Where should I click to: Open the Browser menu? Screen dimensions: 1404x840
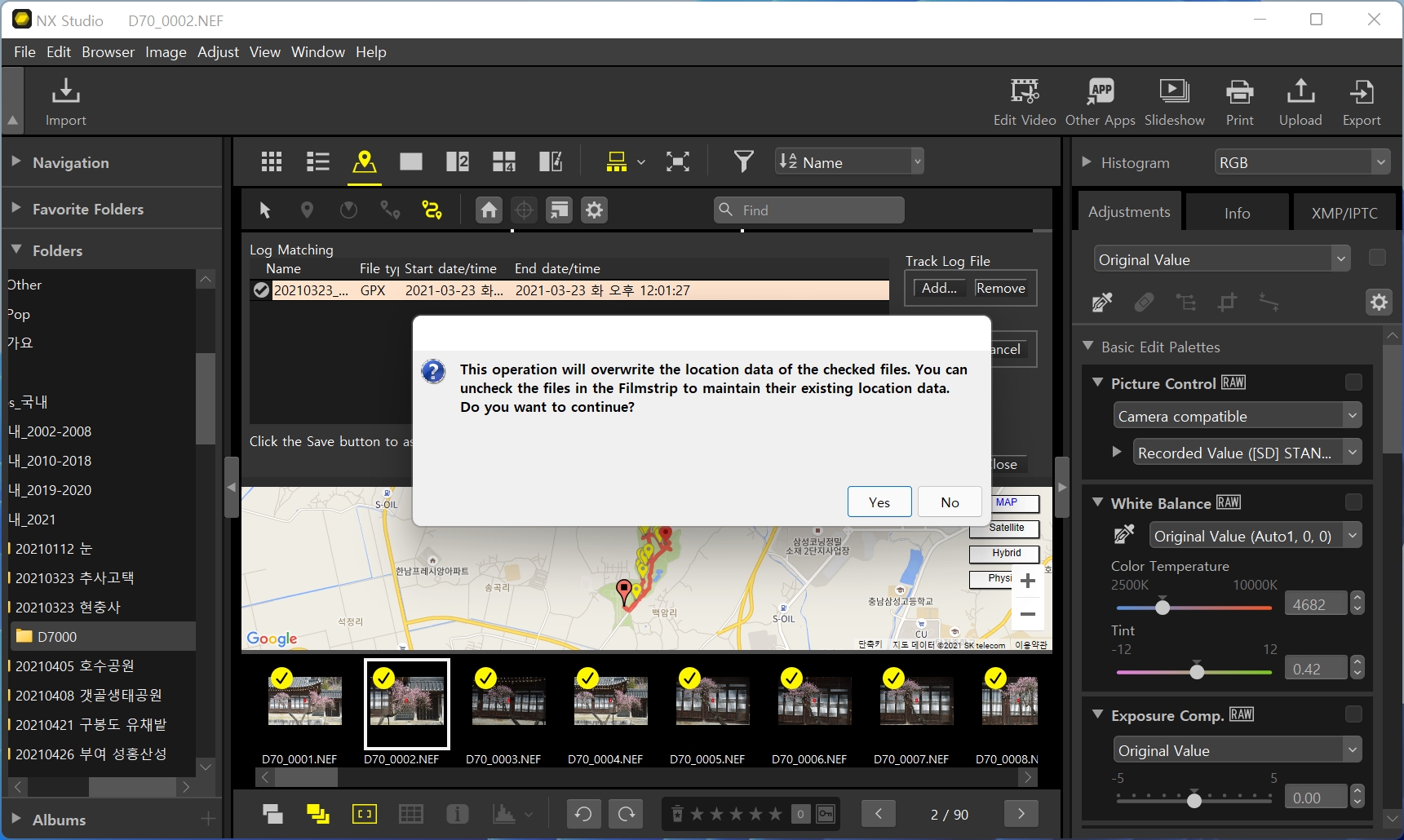[x=108, y=51]
